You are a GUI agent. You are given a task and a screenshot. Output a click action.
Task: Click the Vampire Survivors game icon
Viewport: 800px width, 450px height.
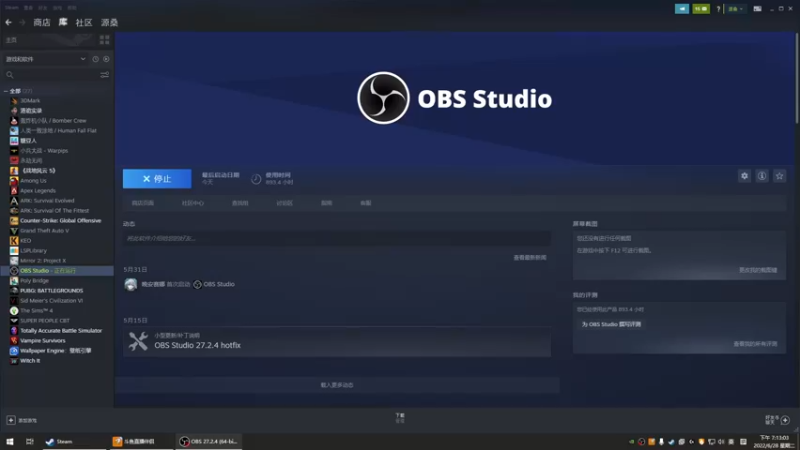click(14, 340)
